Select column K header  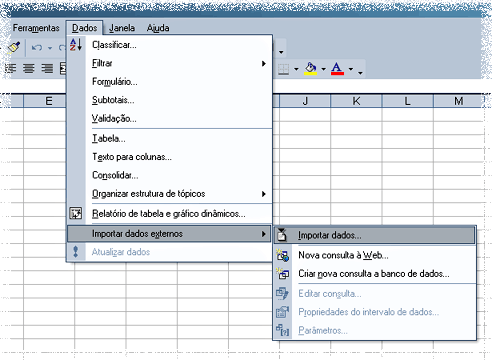point(356,101)
